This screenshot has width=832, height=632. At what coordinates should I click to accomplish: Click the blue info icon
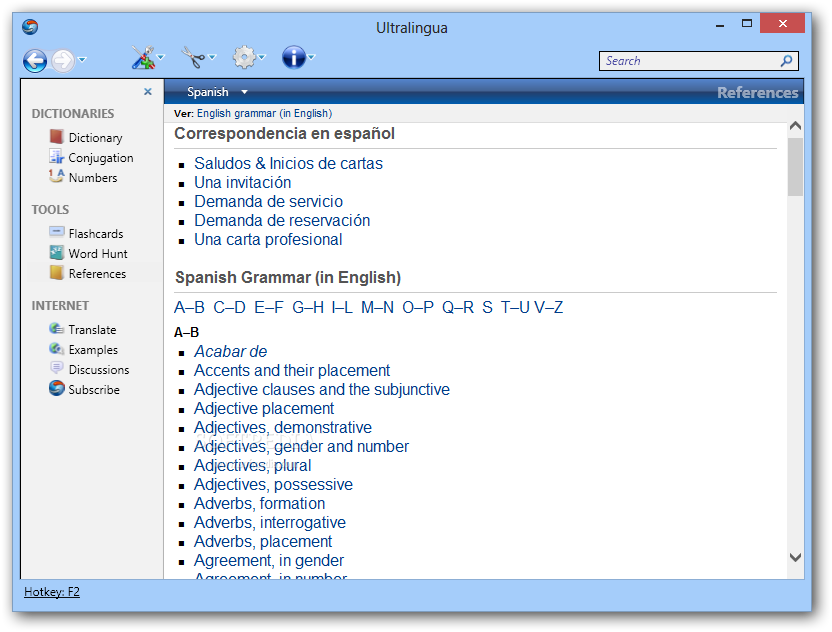[293, 57]
